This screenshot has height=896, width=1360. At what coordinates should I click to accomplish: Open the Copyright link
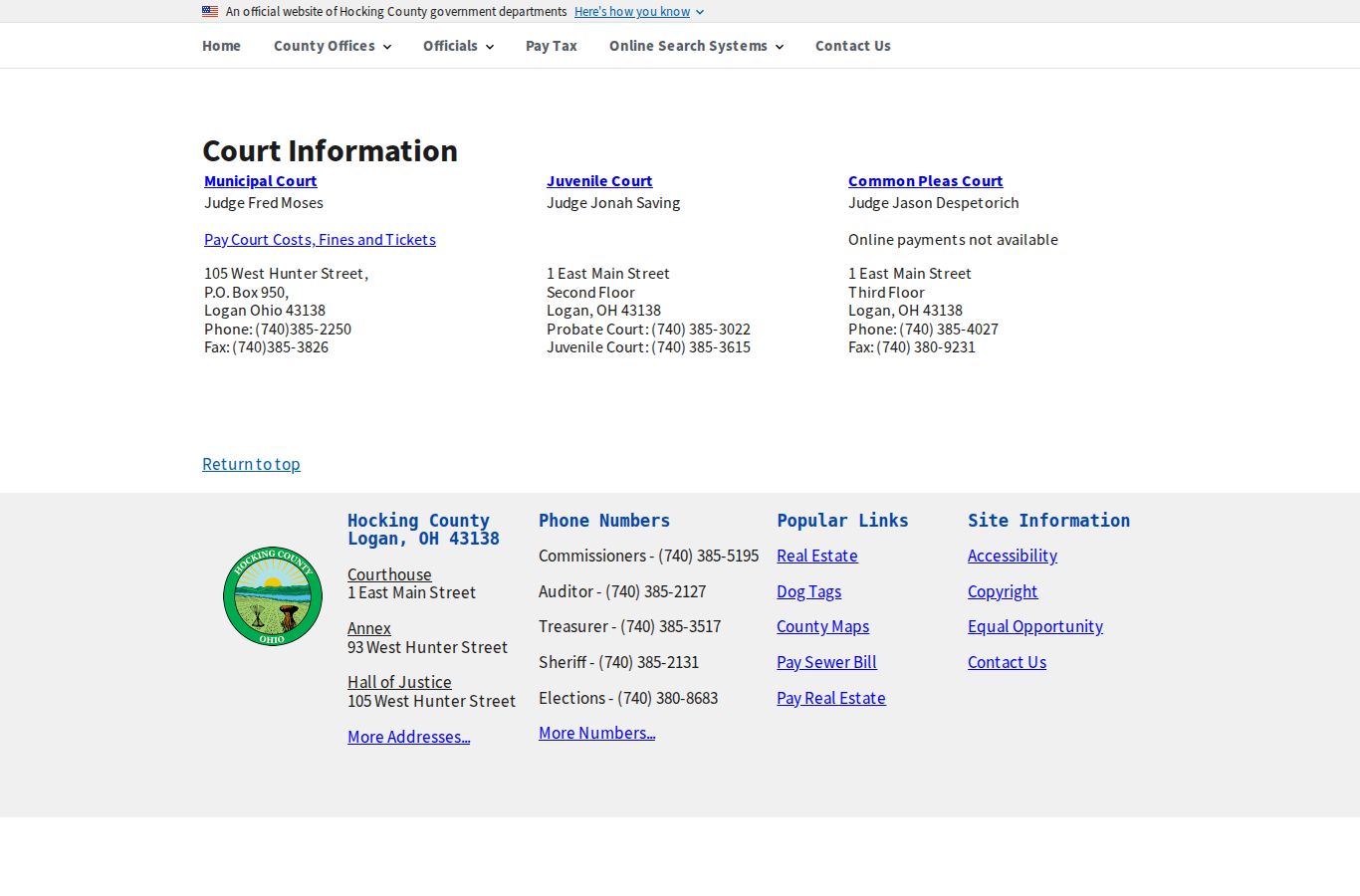pos(1003,591)
